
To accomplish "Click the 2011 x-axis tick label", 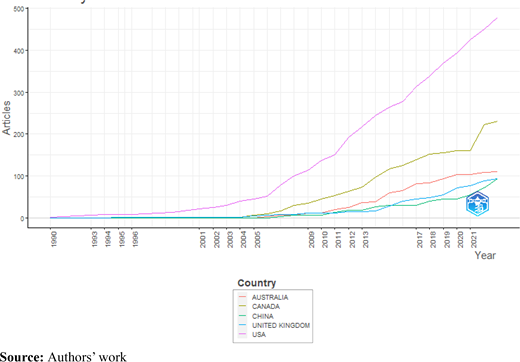I will click(x=338, y=239).
